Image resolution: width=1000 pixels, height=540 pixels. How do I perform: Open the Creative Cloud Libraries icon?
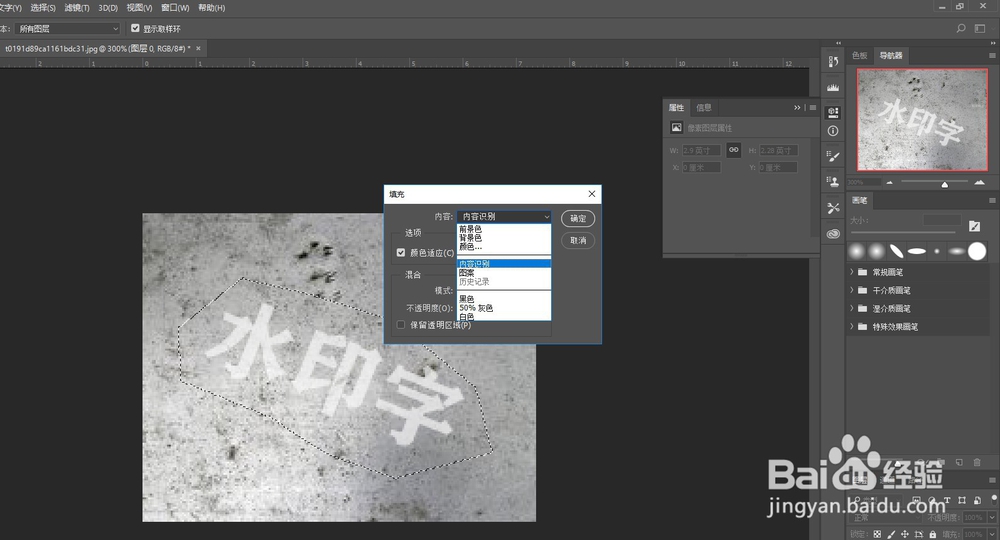tap(833, 234)
